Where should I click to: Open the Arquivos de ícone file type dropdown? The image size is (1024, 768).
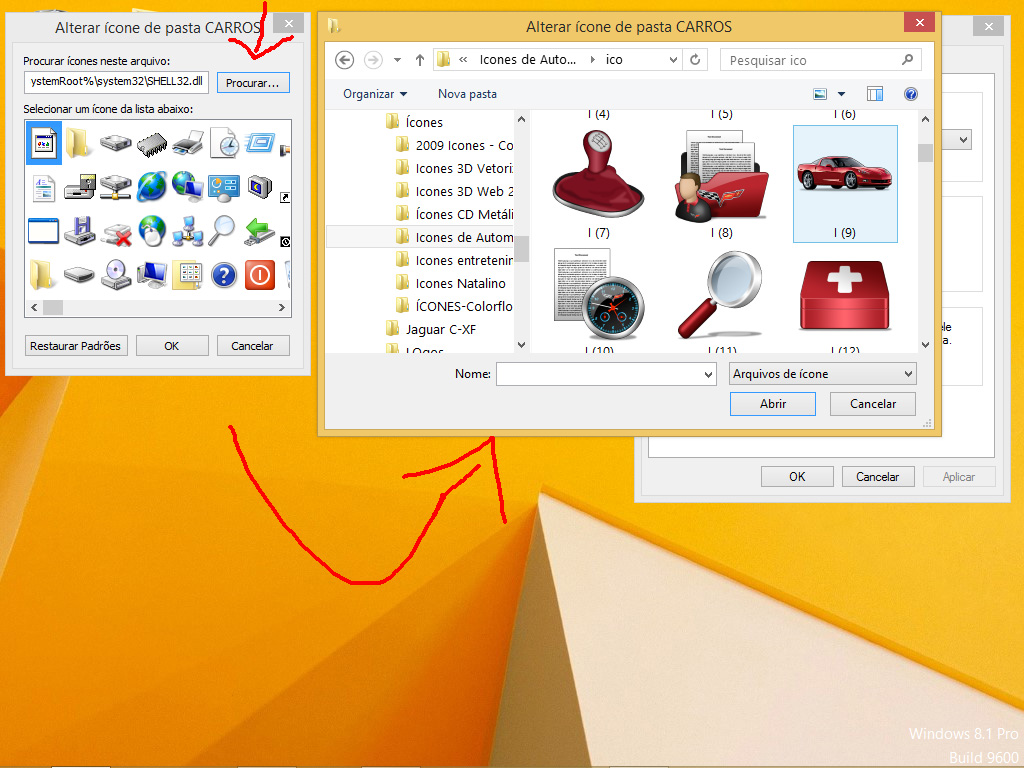823,374
